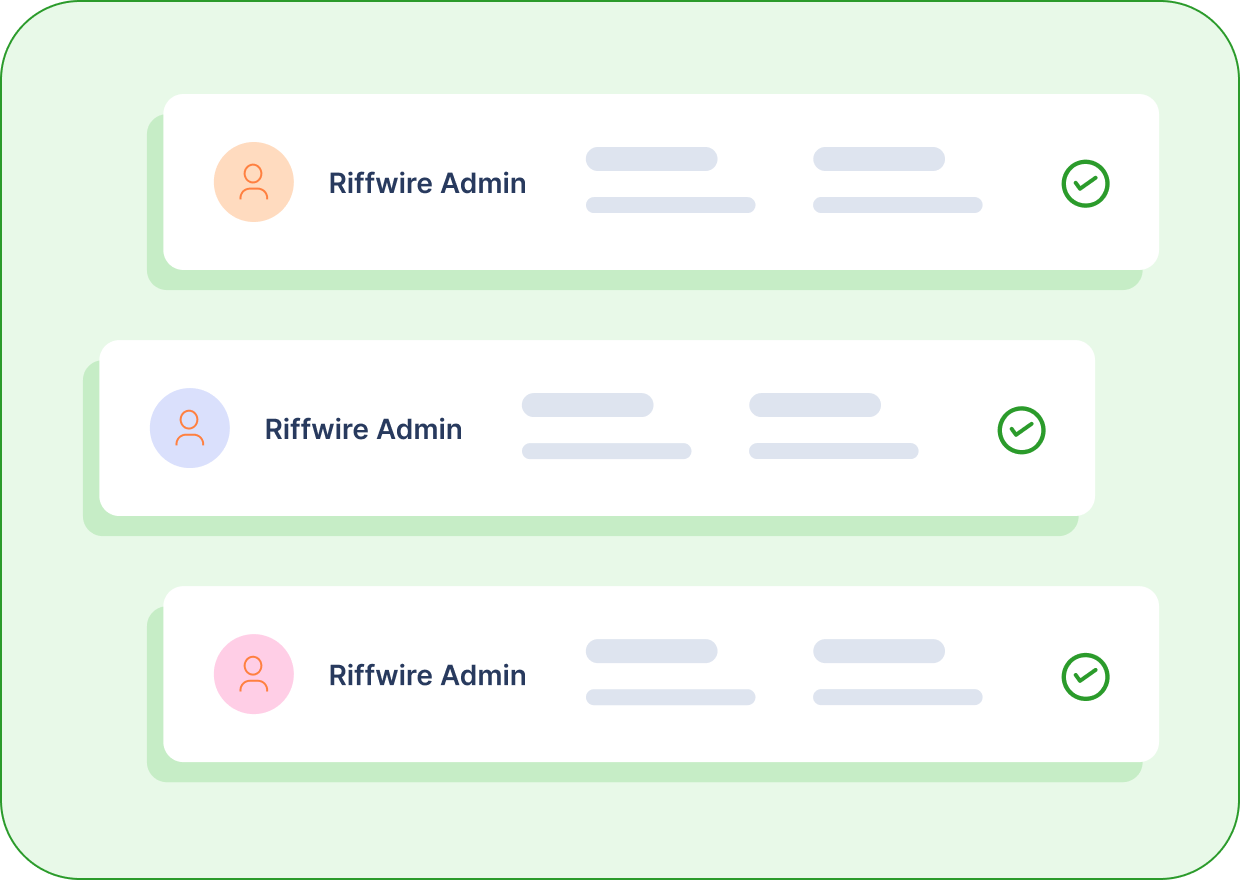Viewport: 1240px width, 880px height.
Task: Open Riffwire Admin name beside pink avatar
Action: tap(428, 676)
